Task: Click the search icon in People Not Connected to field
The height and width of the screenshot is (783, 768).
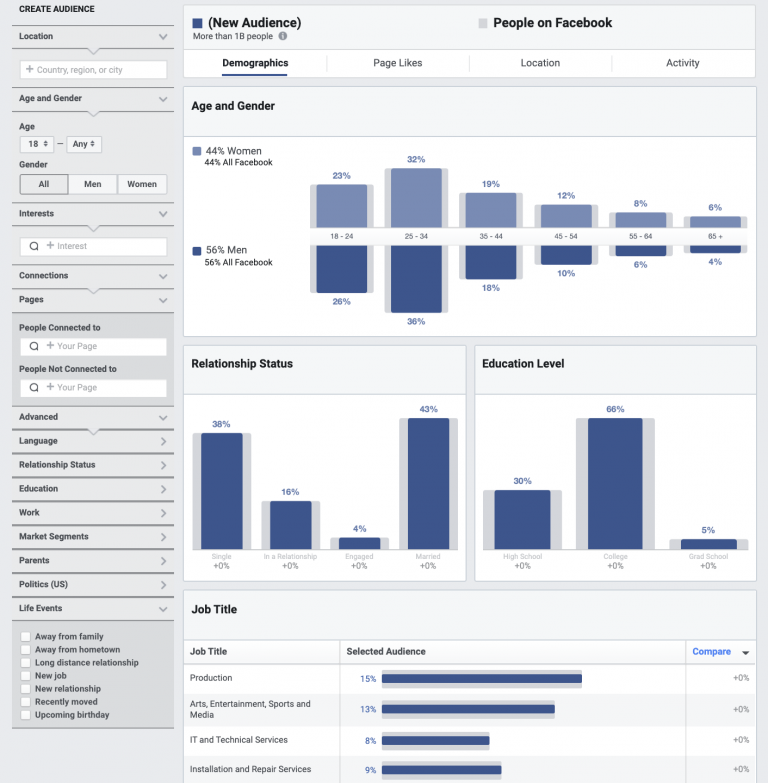Action: click(34, 387)
